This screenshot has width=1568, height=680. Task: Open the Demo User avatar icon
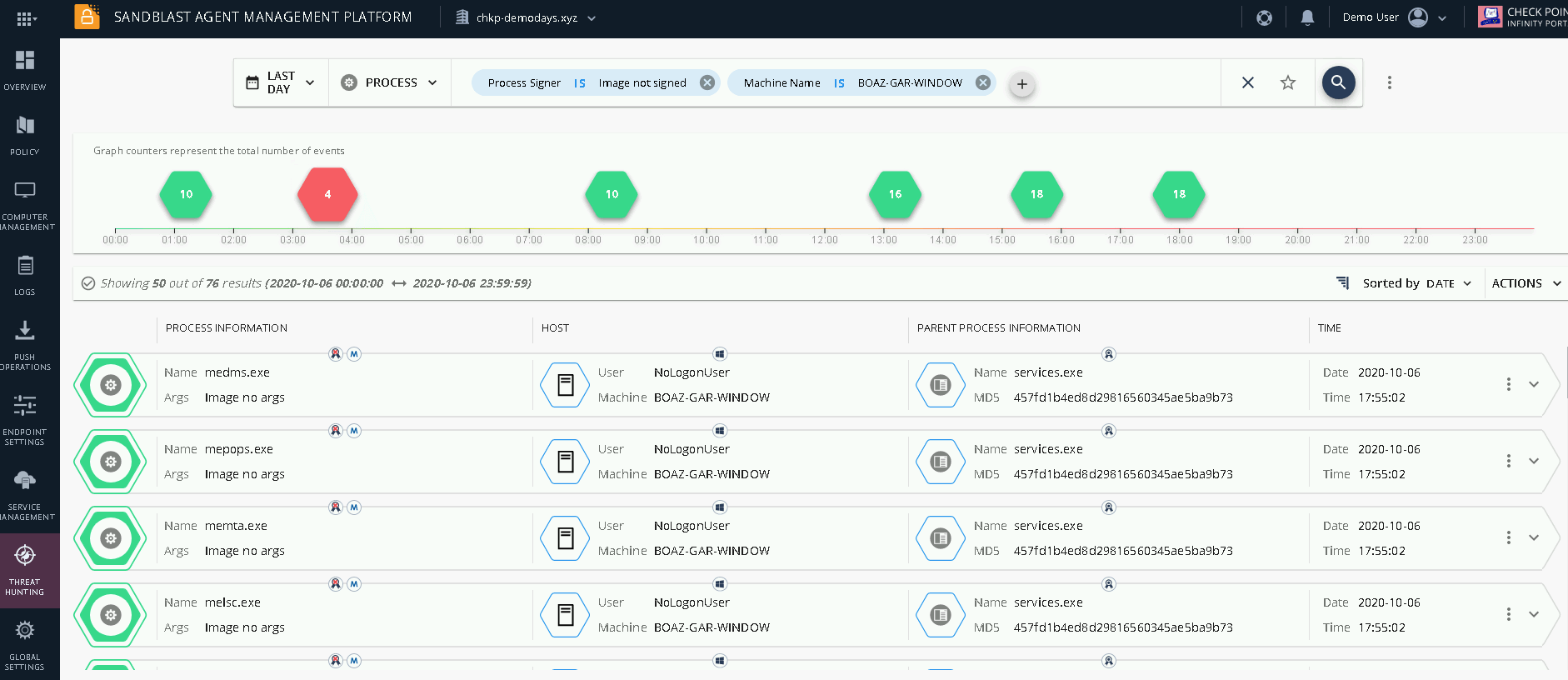coord(1417,17)
